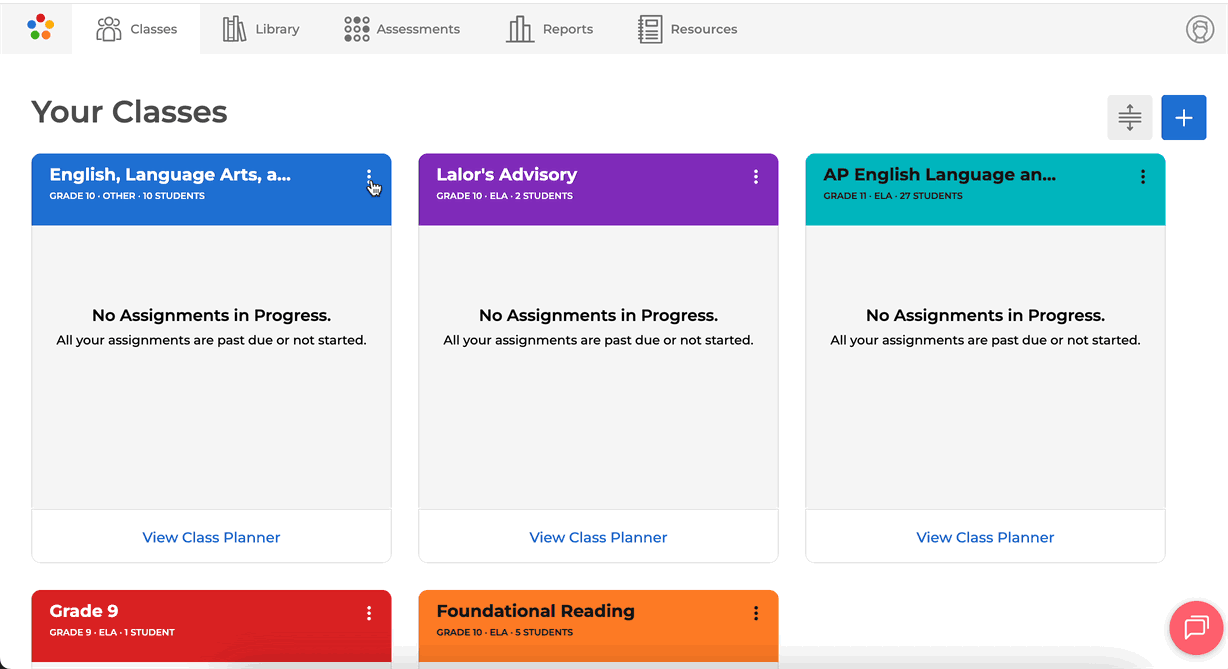
Task: Open the user profile avatar icon
Action: pos(1199,29)
